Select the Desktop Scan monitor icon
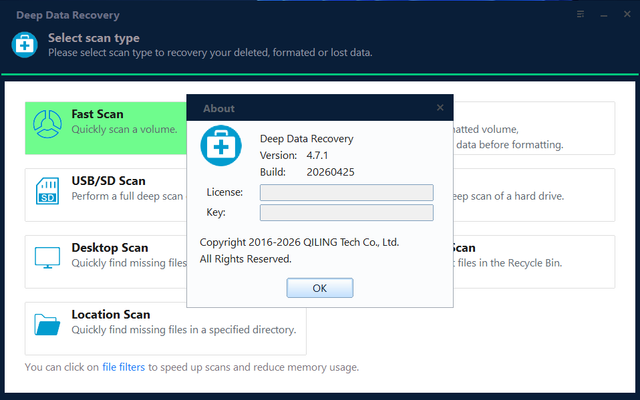 point(47,258)
